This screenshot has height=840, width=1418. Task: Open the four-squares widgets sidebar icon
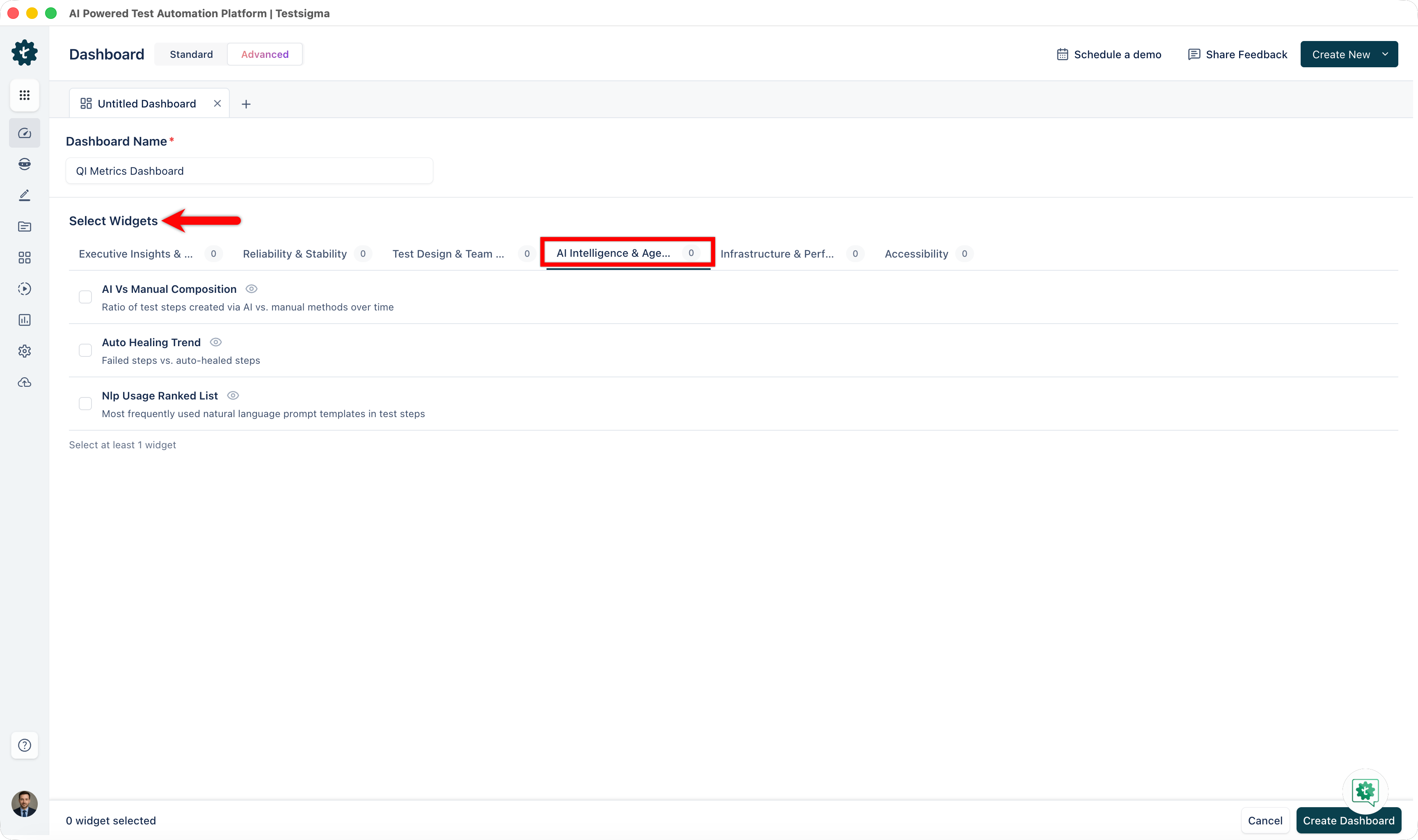pos(24,258)
